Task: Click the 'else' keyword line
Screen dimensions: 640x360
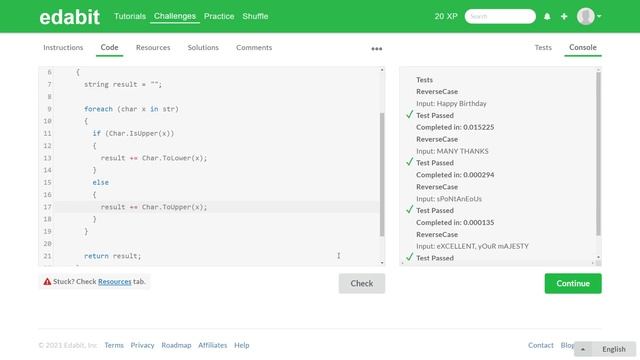Action: tap(100, 182)
